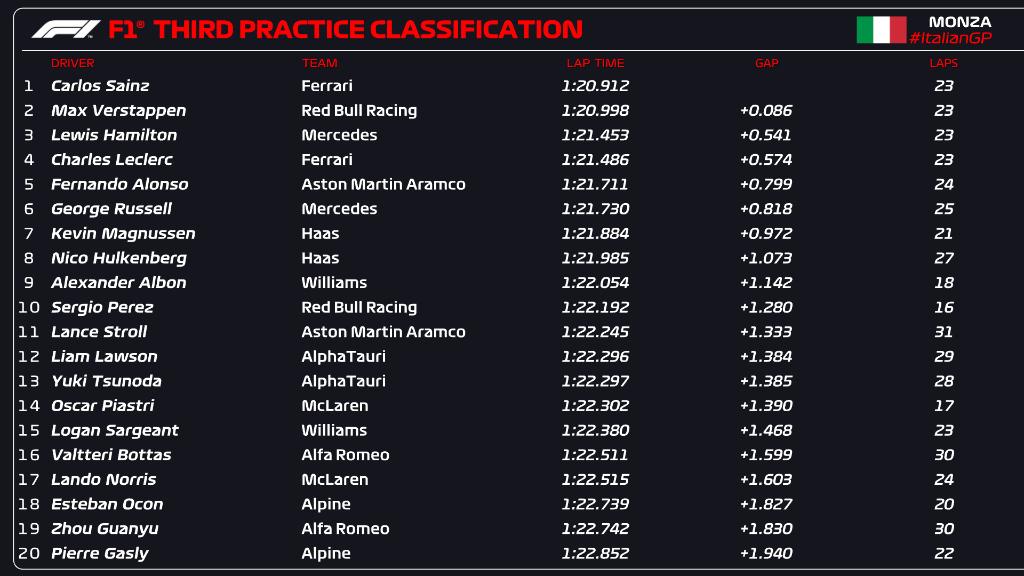Image resolution: width=1024 pixels, height=576 pixels.
Task: Click Kevin Magnussen's lap time 1:21.884
Action: coord(595,233)
